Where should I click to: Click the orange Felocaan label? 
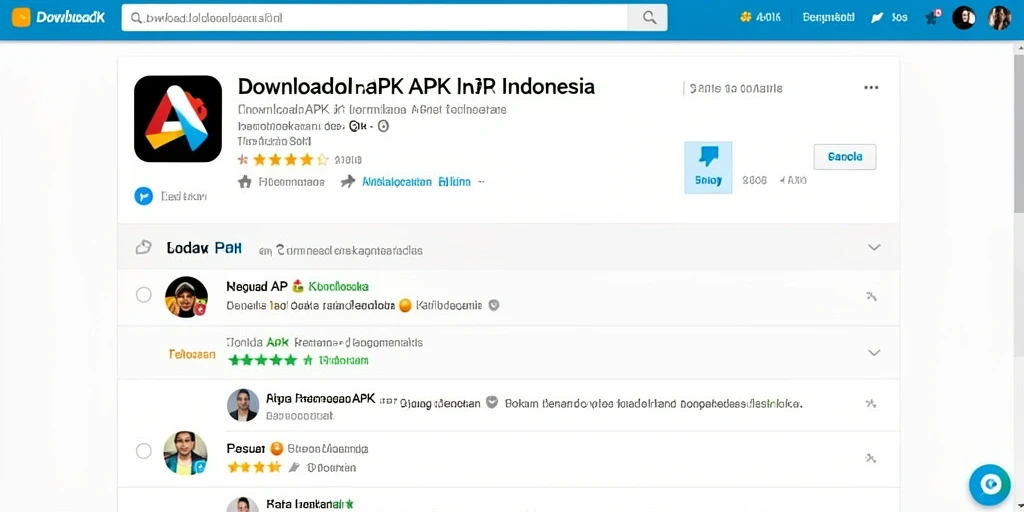(192, 355)
